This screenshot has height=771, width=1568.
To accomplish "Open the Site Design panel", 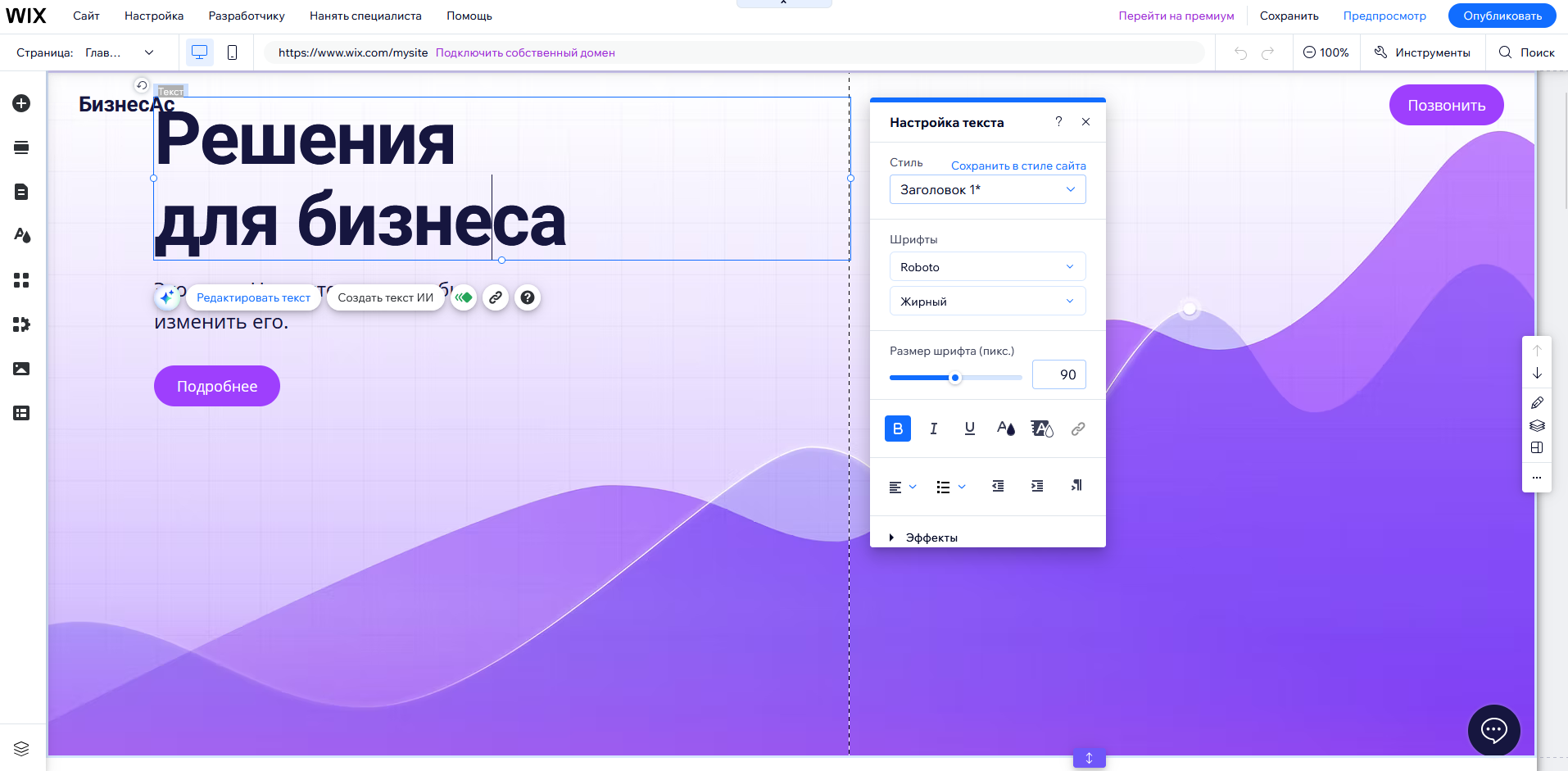I will pos(21,235).
